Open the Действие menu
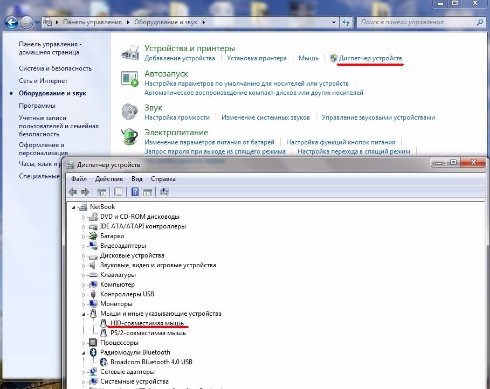 pyautogui.click(x=109, y=179)
